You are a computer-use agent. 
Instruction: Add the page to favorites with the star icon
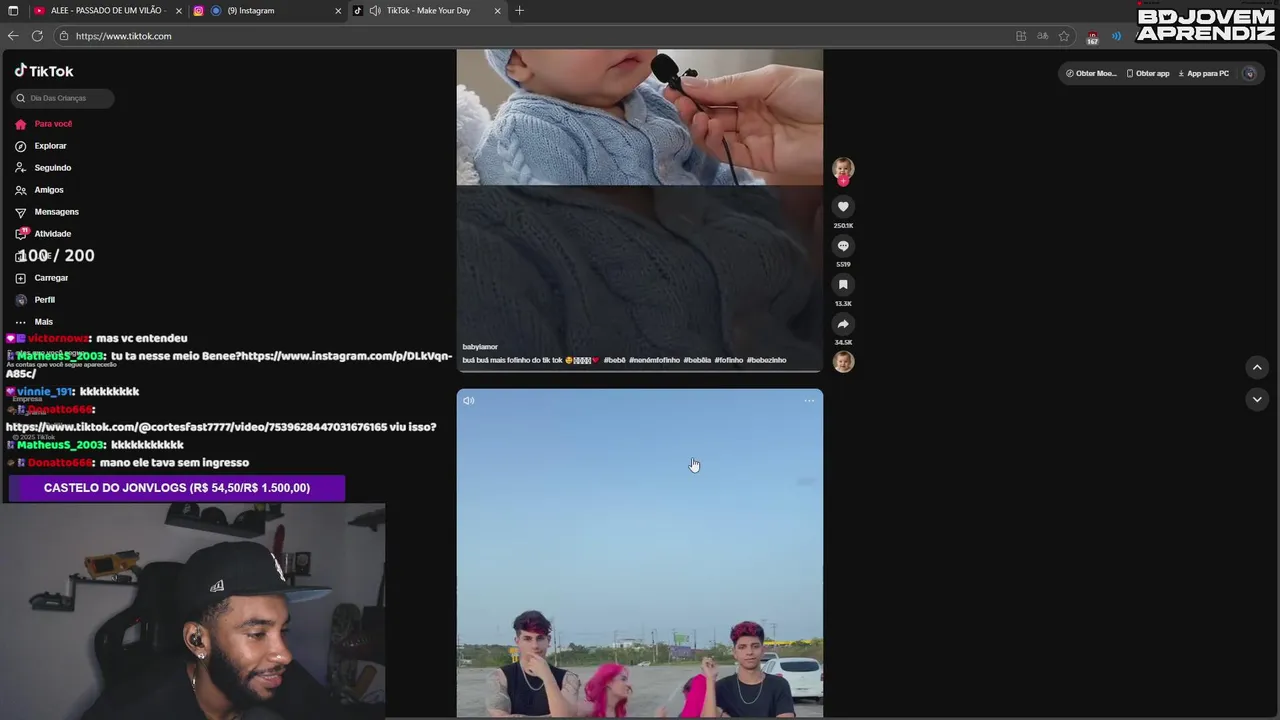(1064, 36)
